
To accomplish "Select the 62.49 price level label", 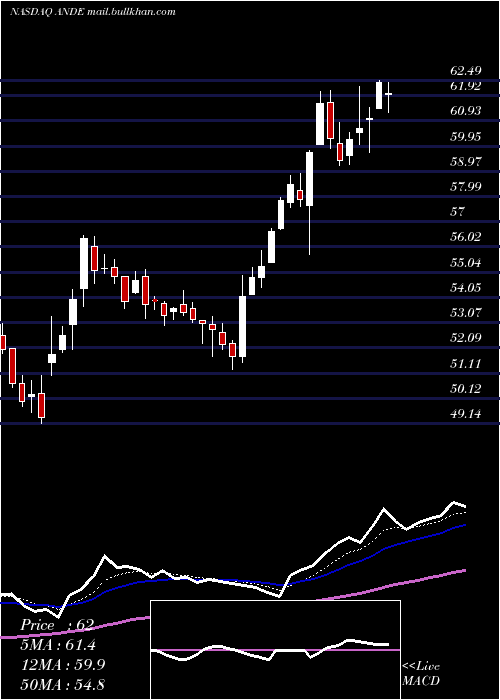I will tap(466, 71).
